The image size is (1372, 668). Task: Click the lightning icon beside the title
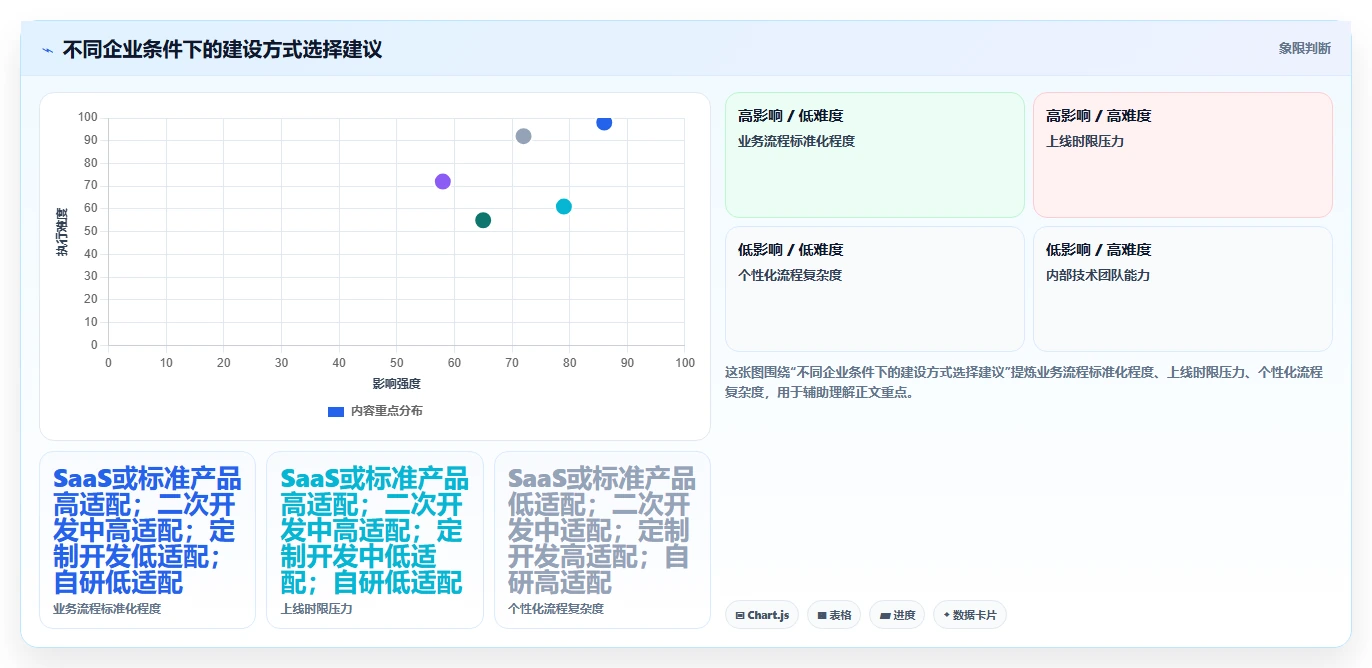(47, 50)
